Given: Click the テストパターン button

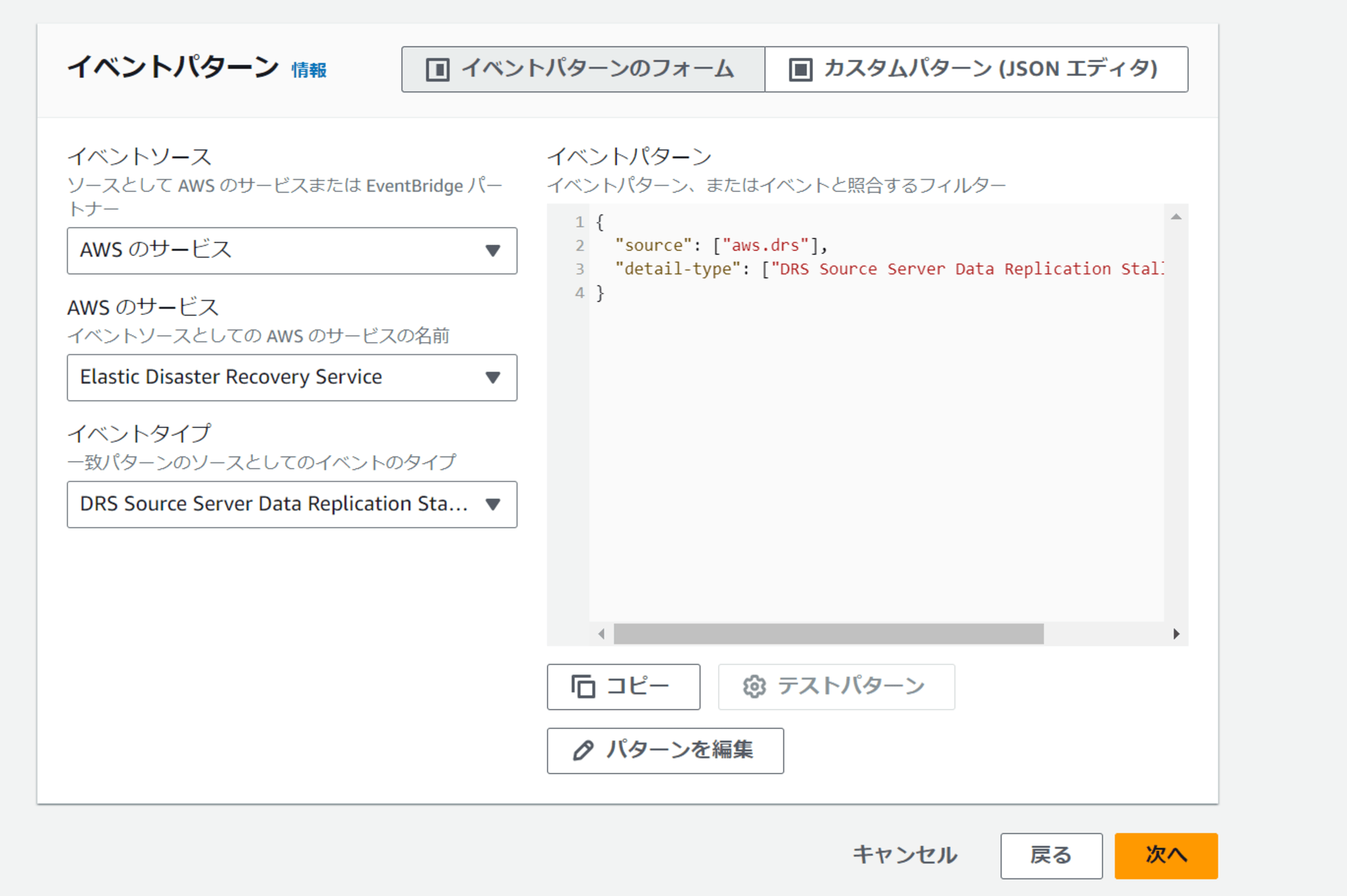Looking at the screenshot, I should pyautogui.click(x=836, y=687).
